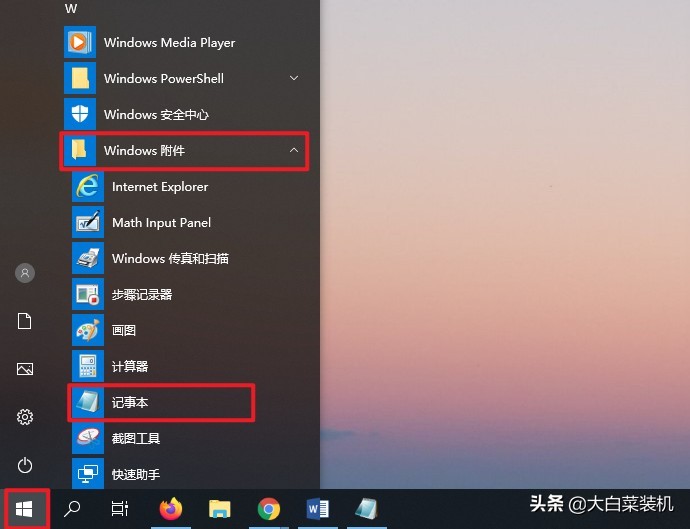
Task: Open 快速助手 quick assist icon
Action: point(88,474)
